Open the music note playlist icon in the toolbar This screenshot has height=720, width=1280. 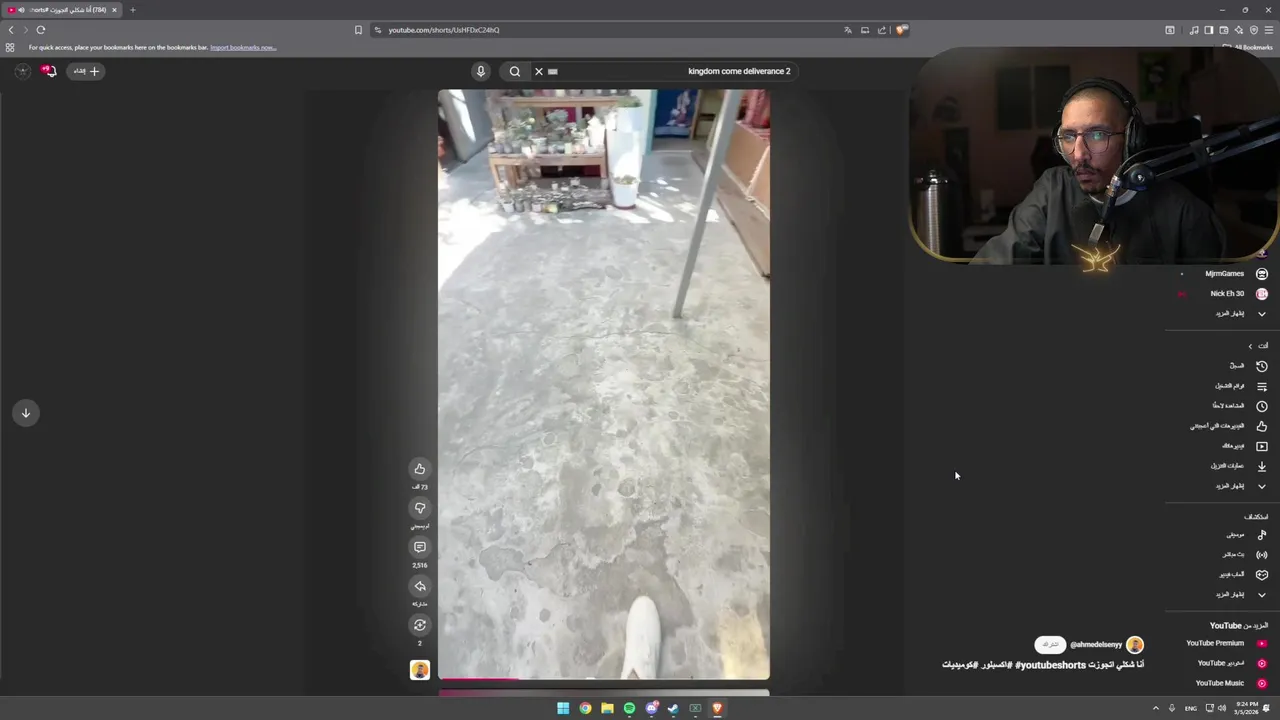1194,30
